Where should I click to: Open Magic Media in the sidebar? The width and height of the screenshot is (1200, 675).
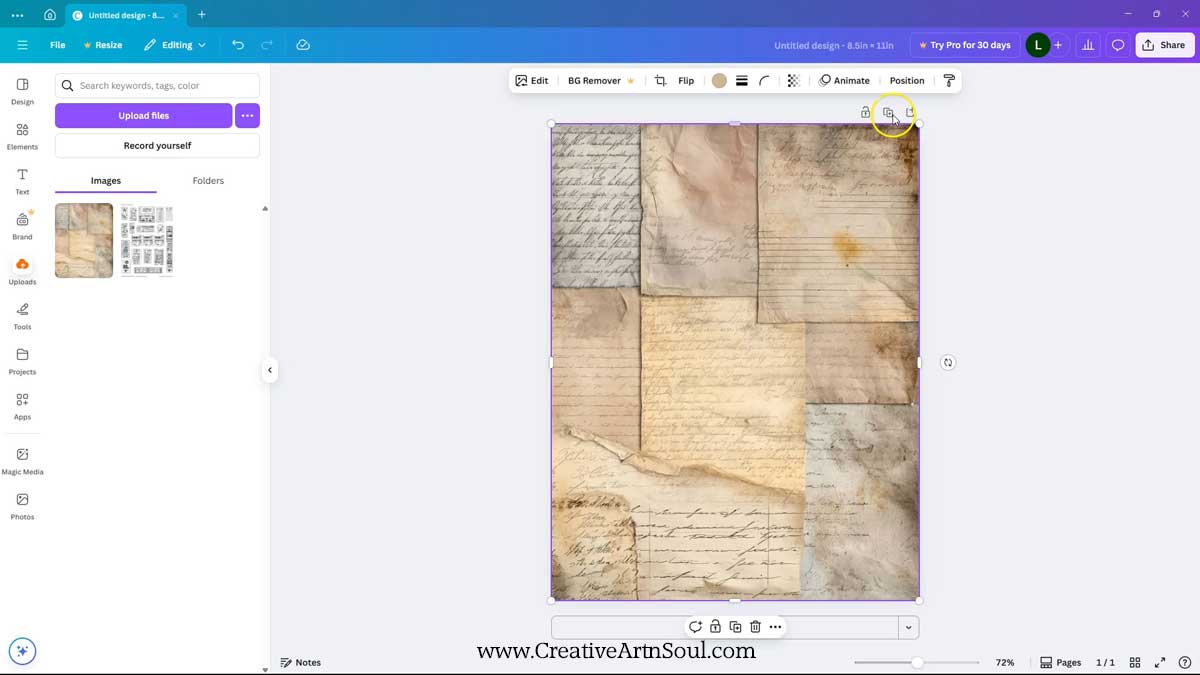coord(22,460)
